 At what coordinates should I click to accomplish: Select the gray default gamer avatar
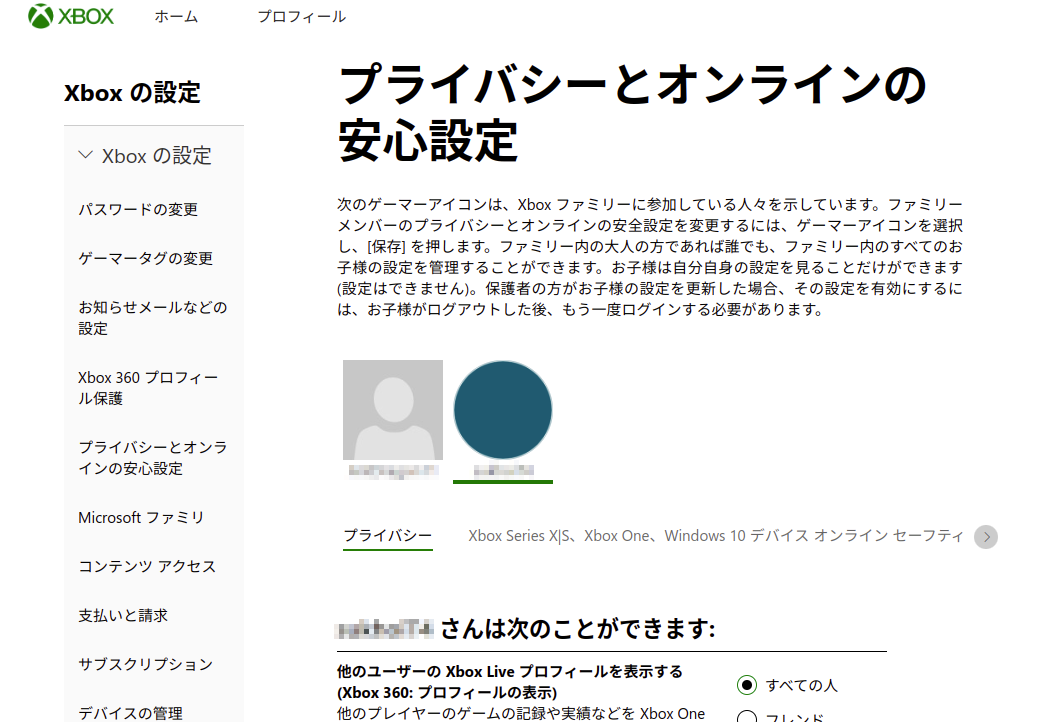click(393, 410)
